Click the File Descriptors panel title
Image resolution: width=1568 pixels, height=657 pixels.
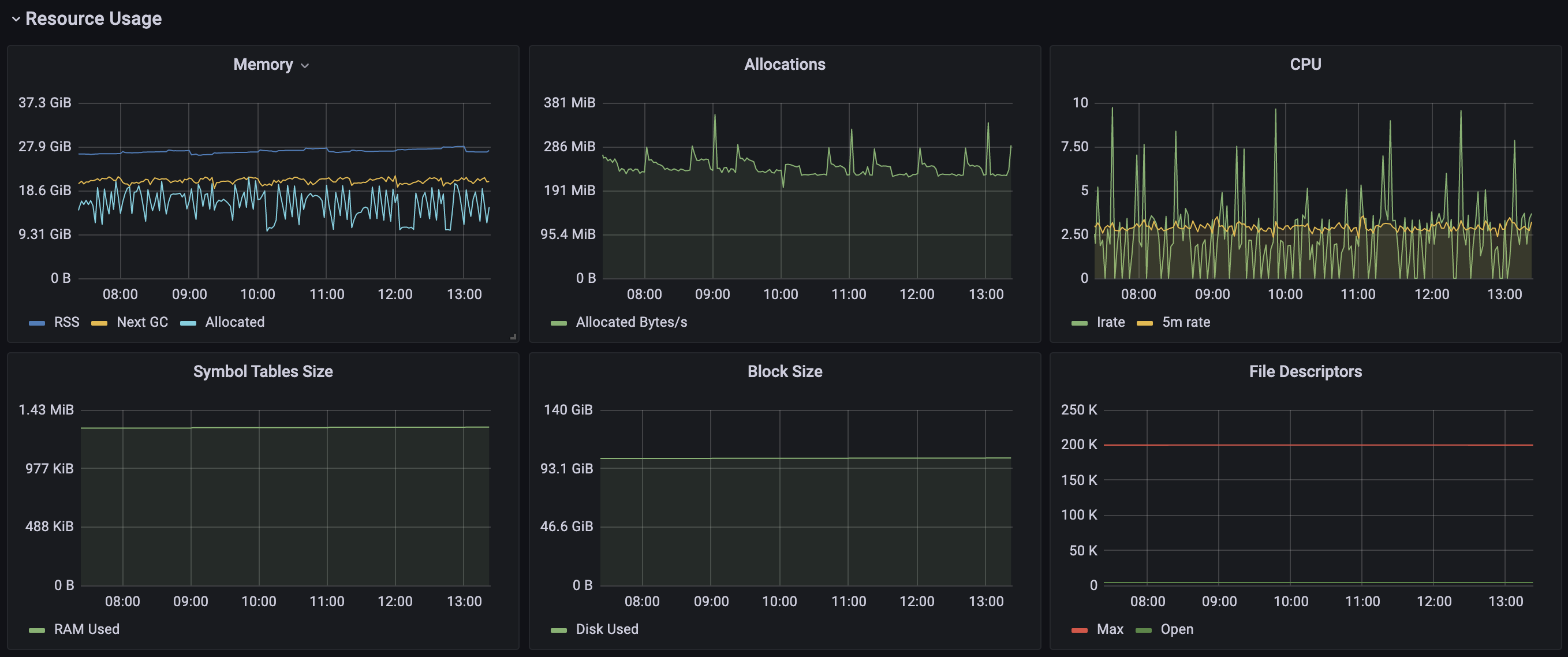point(1305,371)
